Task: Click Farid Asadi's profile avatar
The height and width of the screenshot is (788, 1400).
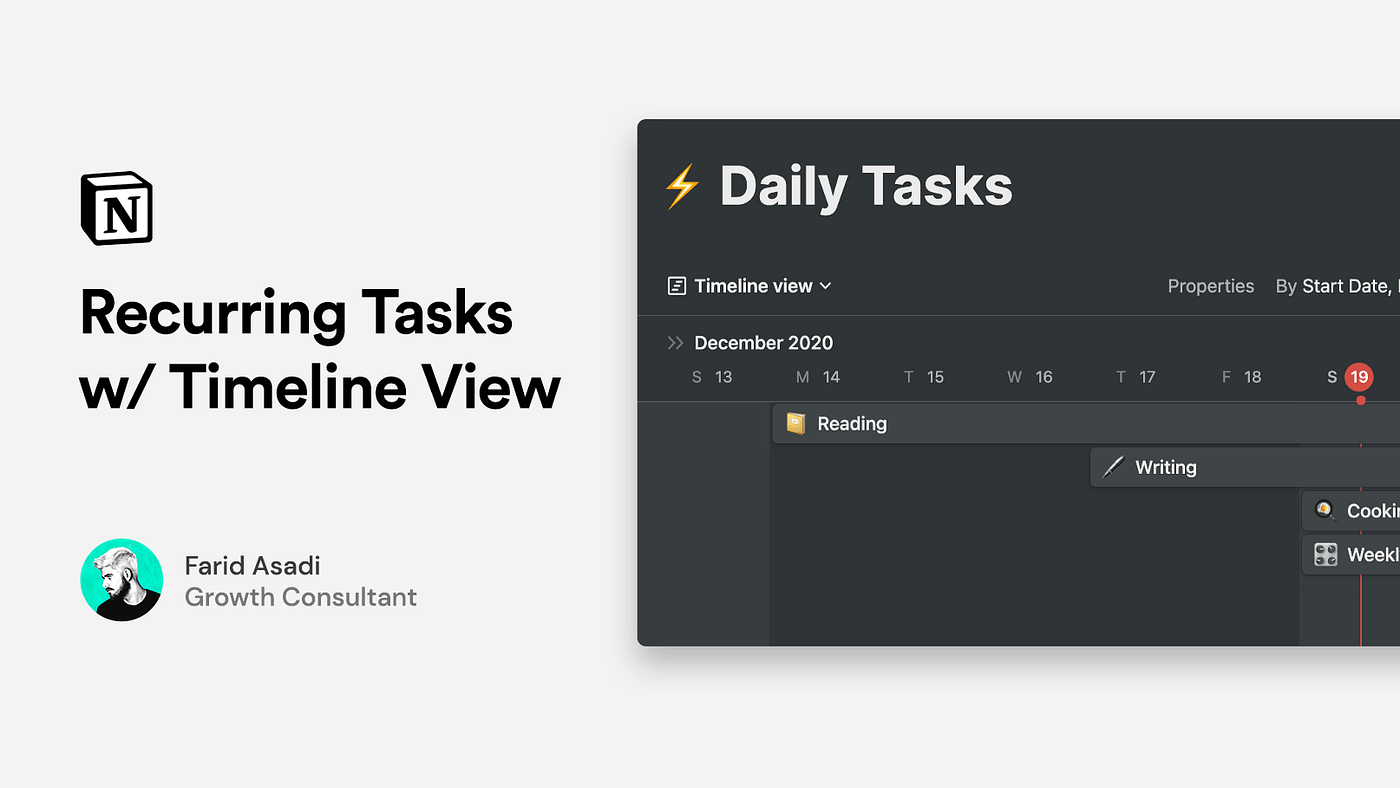Action: [121, 580]
